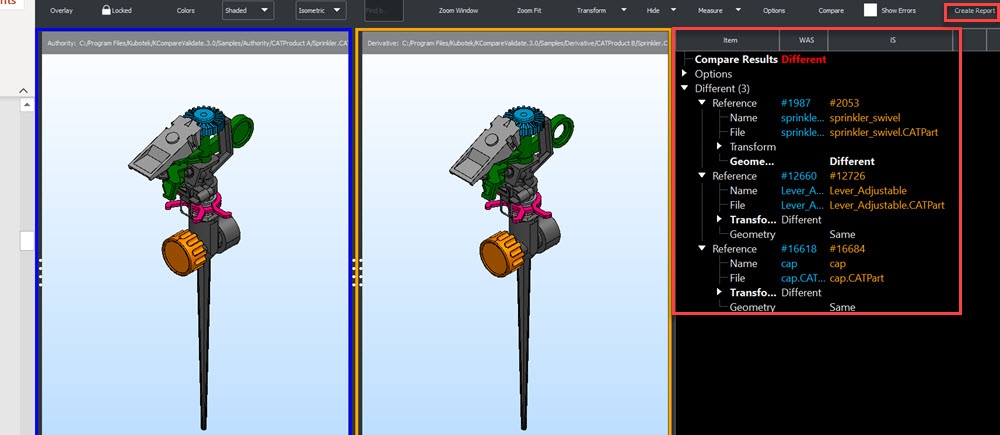Collapse the Reference #1987 node
This screenshot has width=1000, height=435.
point(702,103)
